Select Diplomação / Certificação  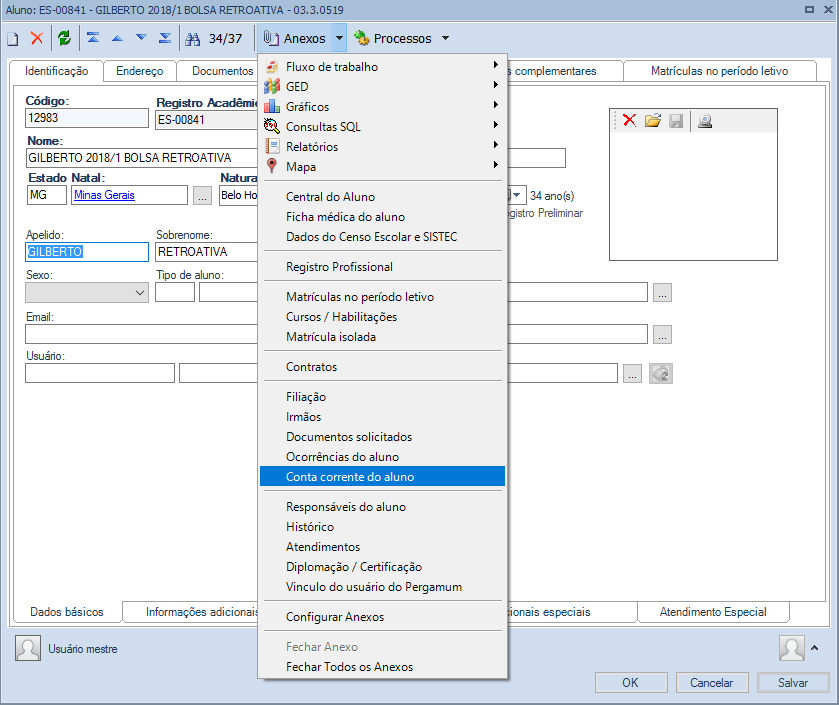pos(383,567)
